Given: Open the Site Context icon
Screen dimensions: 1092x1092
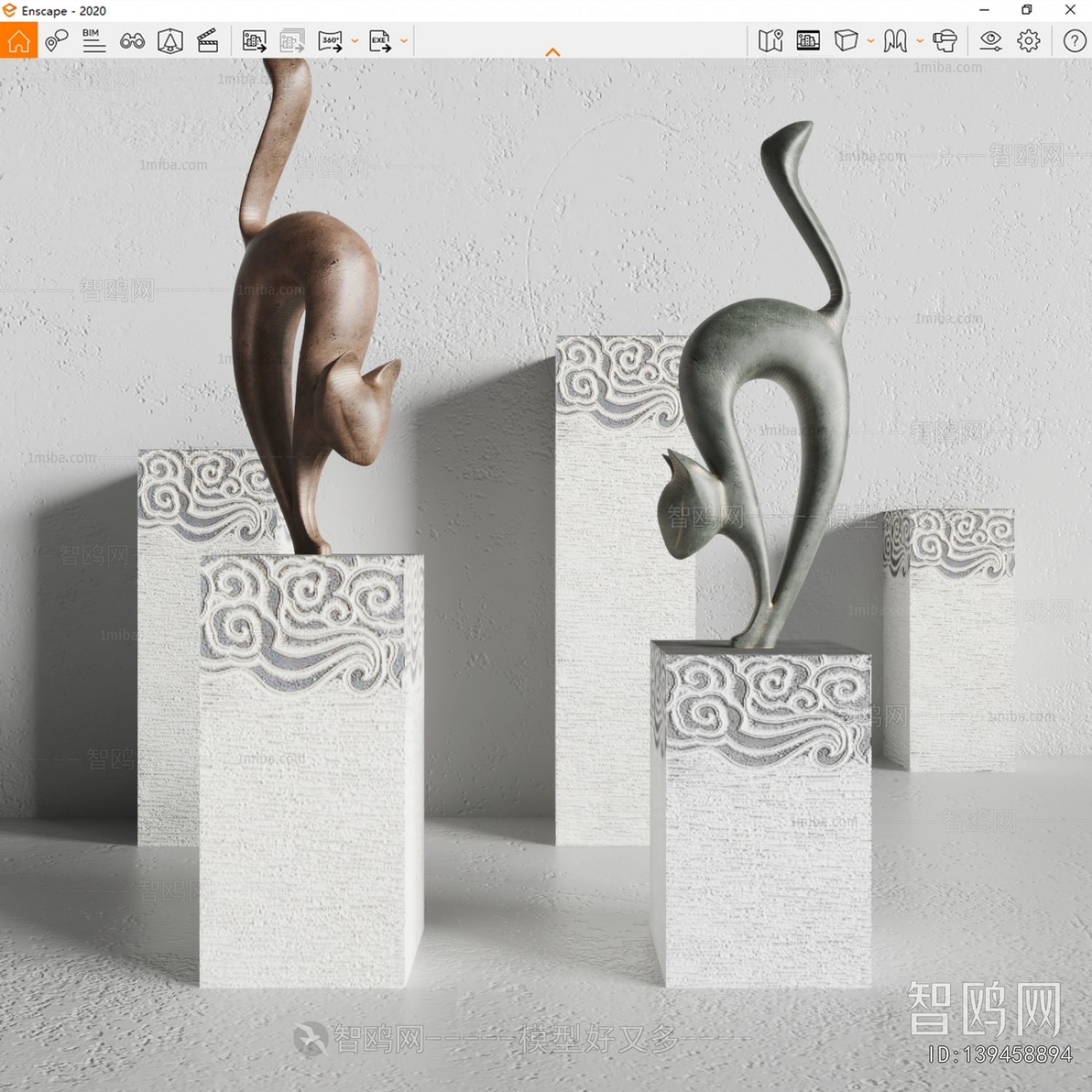Looking at the screenshot, I should [170, 40].
